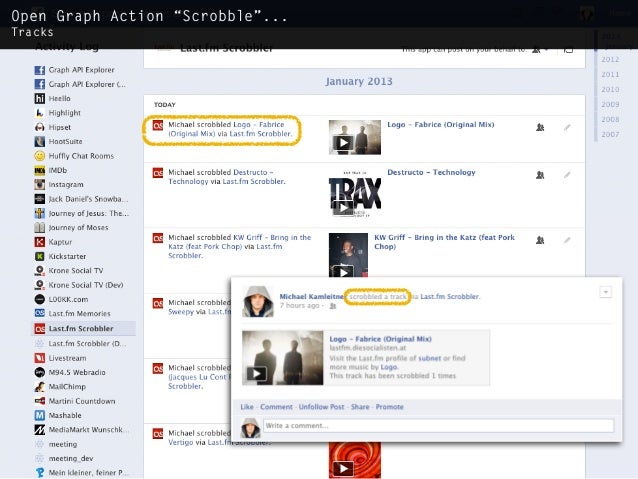Like the scrobbled track post
This screenshot has width=638, height=479.
(x=247, y=407)
